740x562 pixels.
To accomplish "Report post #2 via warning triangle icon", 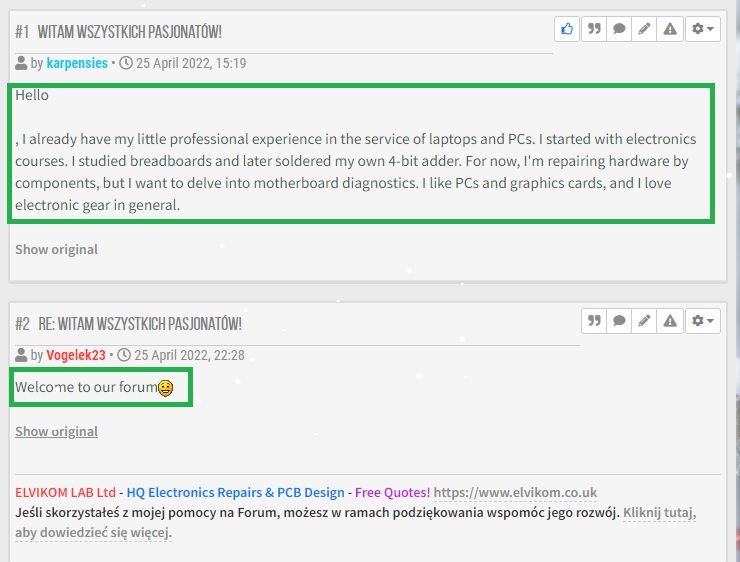I will click(x=670, y=321).
